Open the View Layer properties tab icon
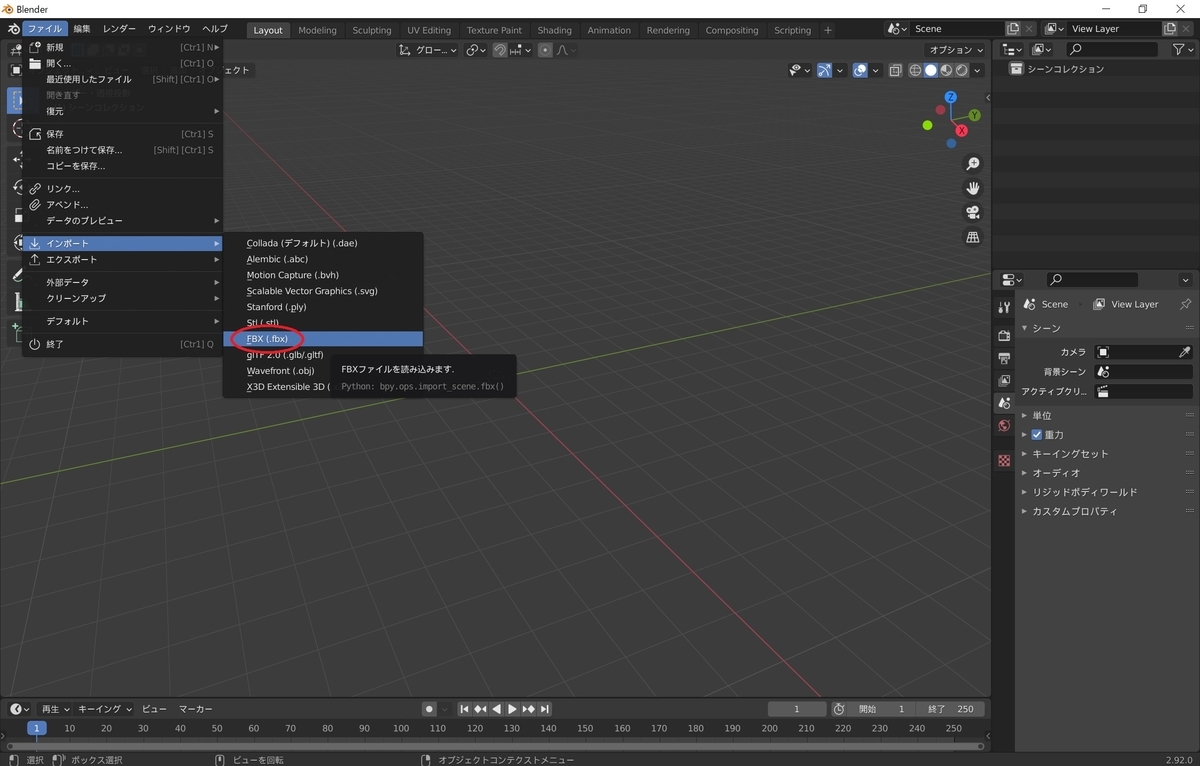This screenshot has width=1200, height=766. [x=1004, y=381]
